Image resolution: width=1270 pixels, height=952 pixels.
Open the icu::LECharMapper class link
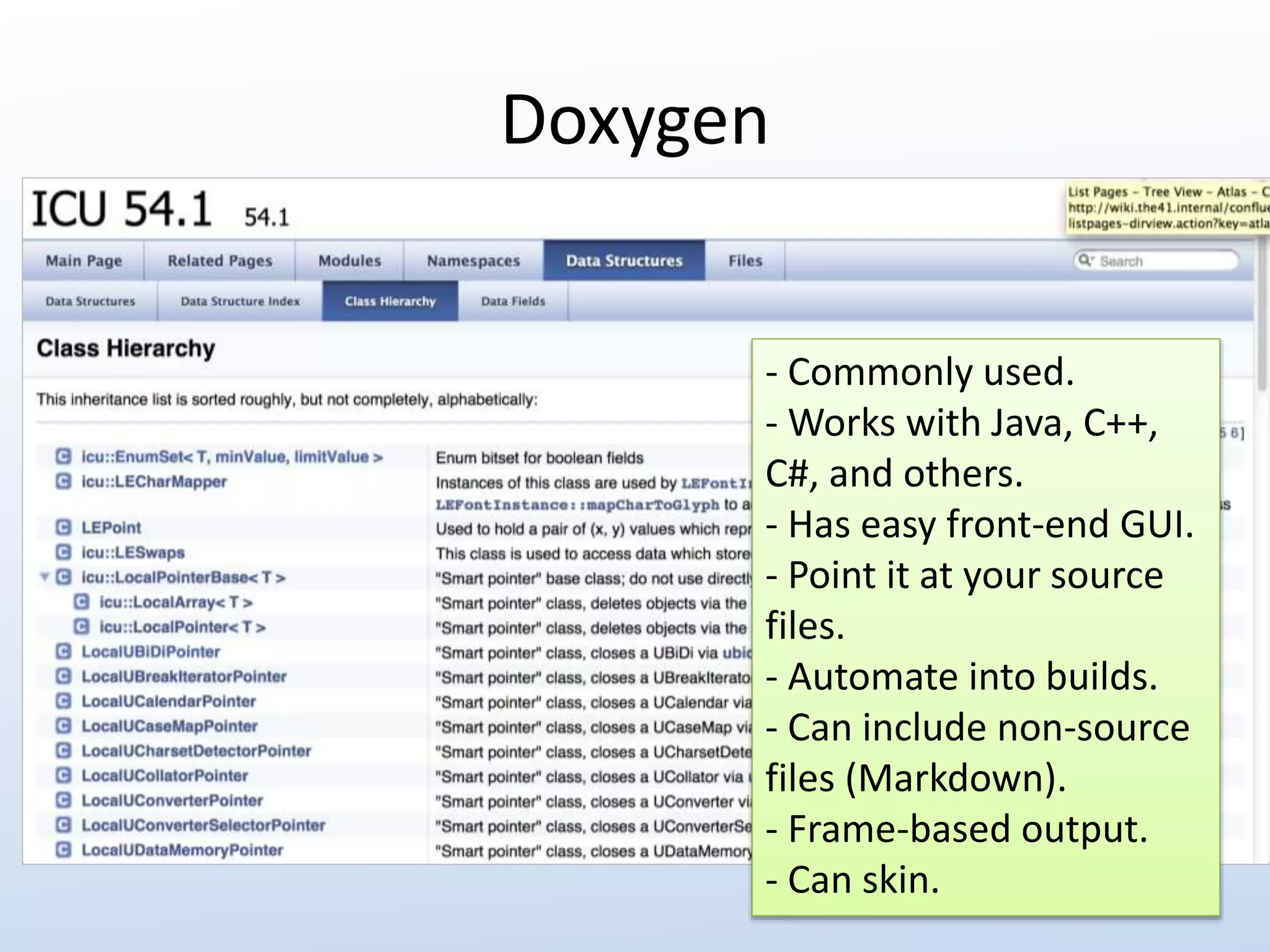point(154,482)
